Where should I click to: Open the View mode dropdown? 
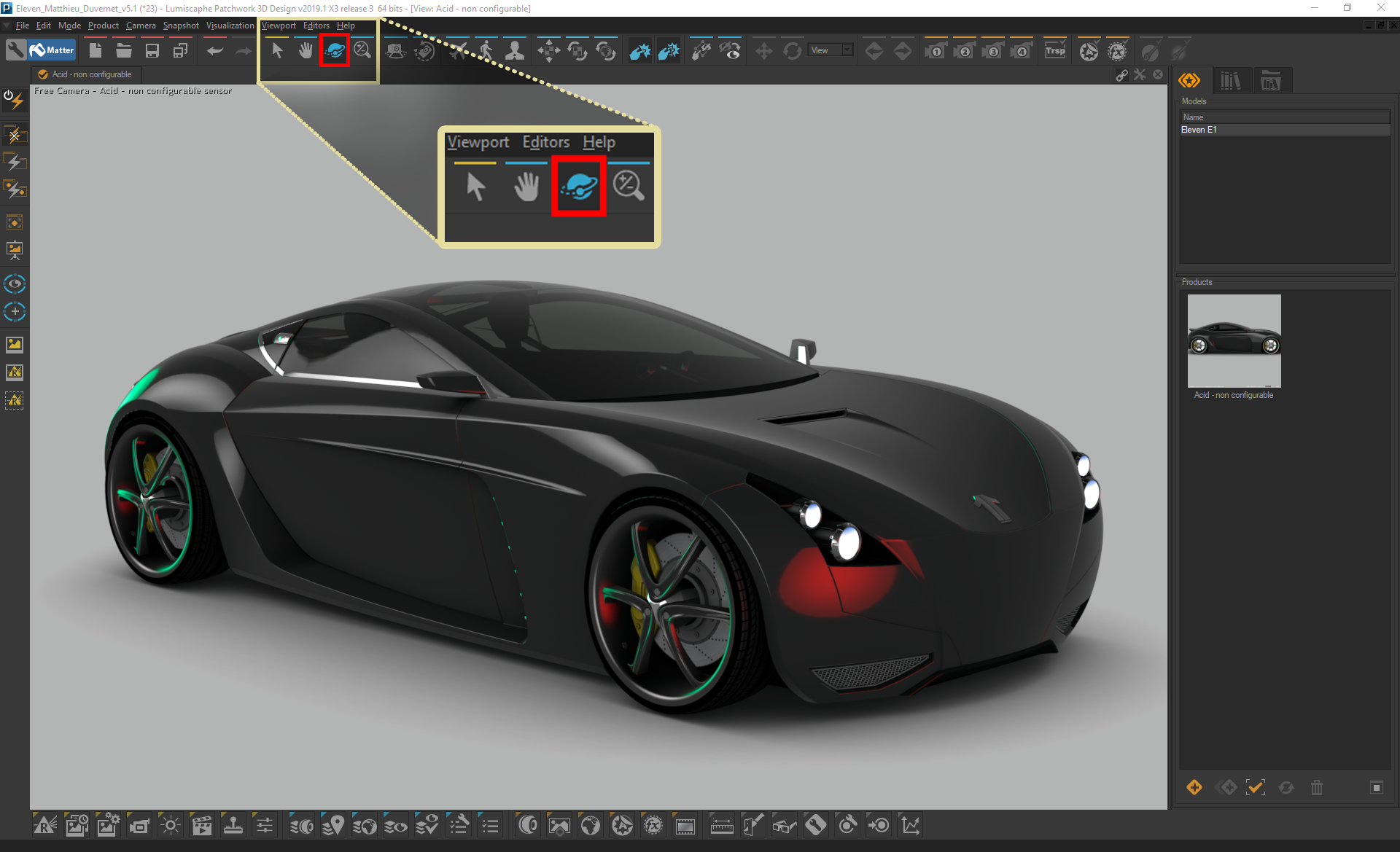(831, 50)
